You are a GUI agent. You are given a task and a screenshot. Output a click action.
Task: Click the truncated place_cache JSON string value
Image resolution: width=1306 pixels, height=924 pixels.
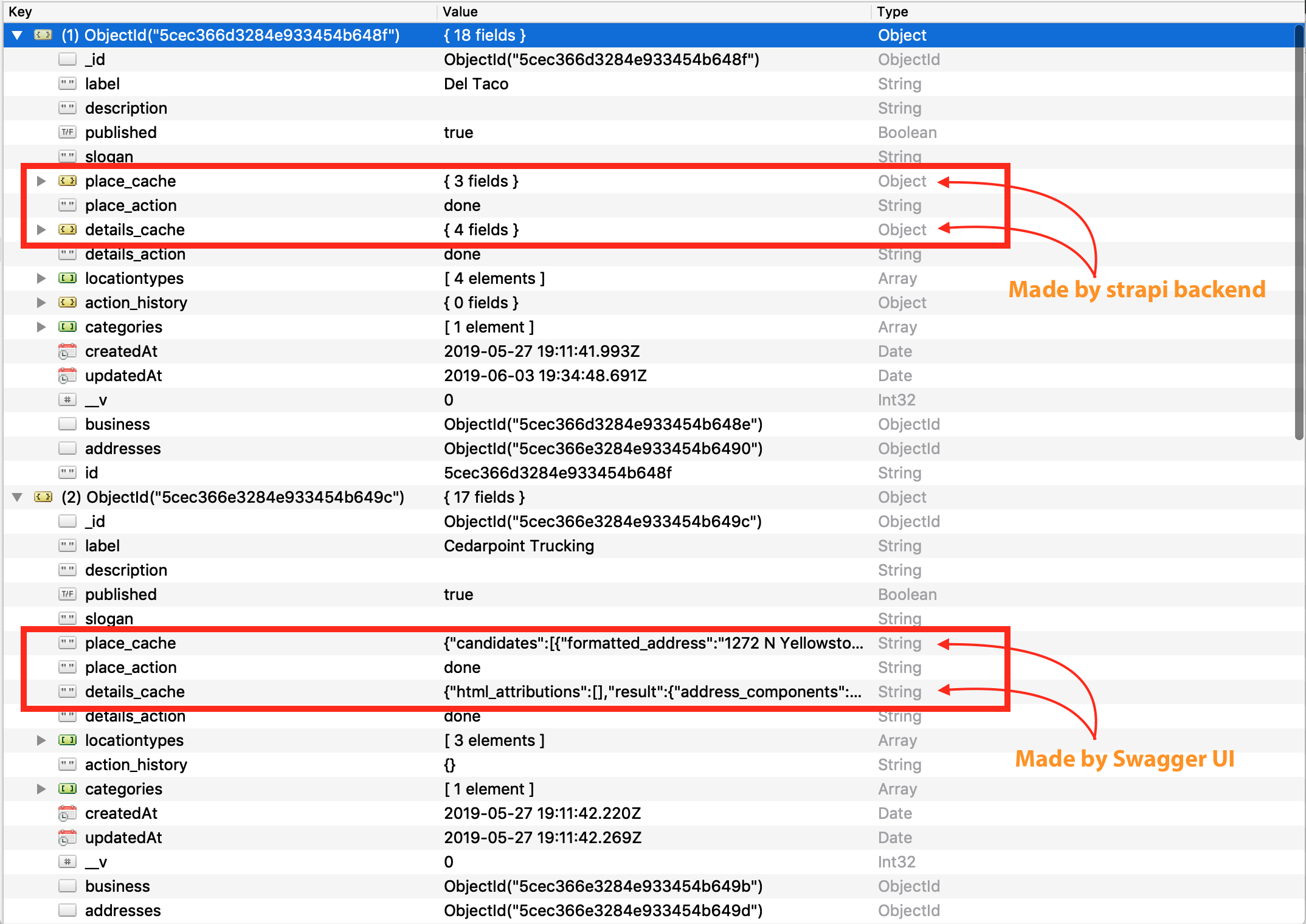651,643
